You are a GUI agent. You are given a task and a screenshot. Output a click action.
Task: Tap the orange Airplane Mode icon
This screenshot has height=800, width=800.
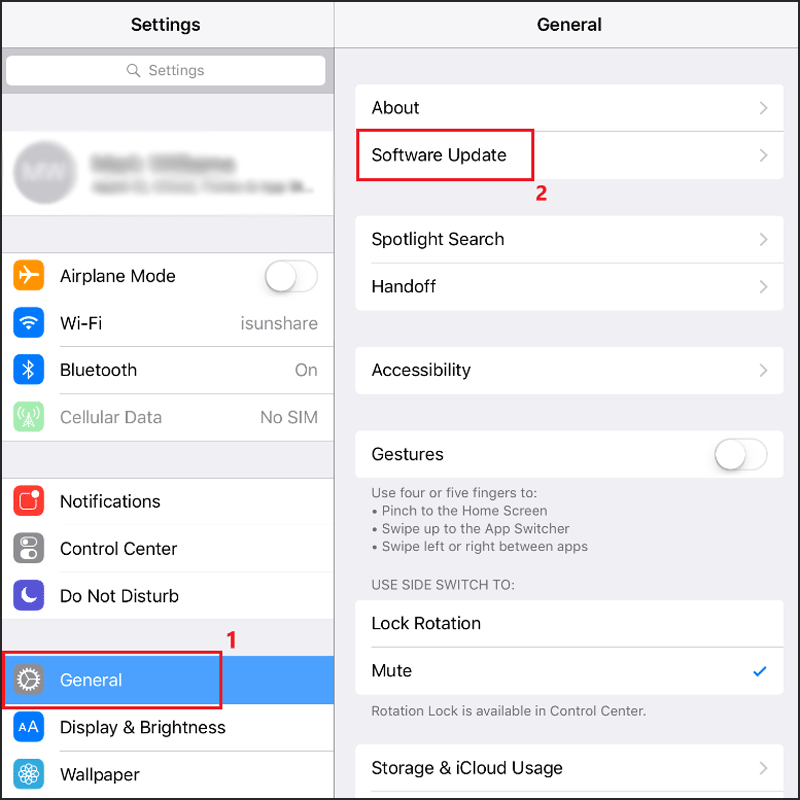(29, 276)
